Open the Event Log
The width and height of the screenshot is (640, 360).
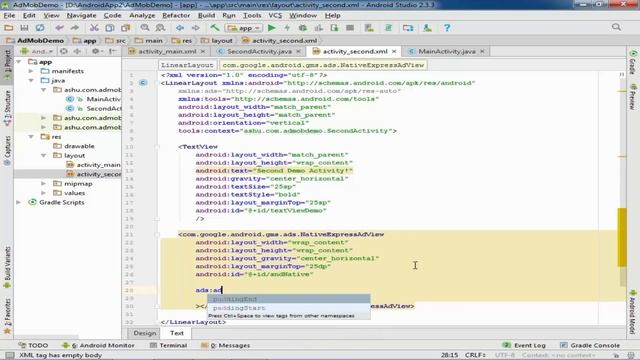click(524, 345)
